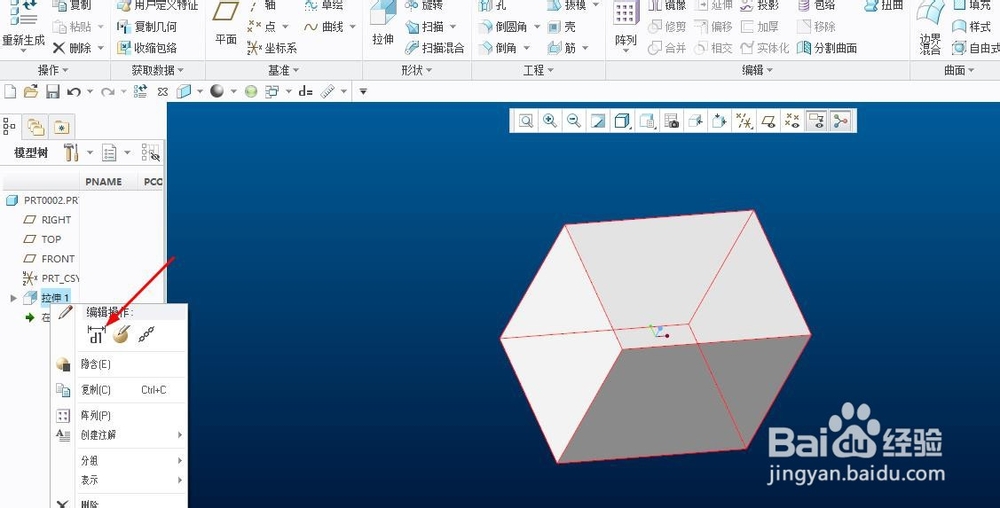Open quick access toolbar customize arrow
Screen dimensions: 1000x508
[363, 92]
